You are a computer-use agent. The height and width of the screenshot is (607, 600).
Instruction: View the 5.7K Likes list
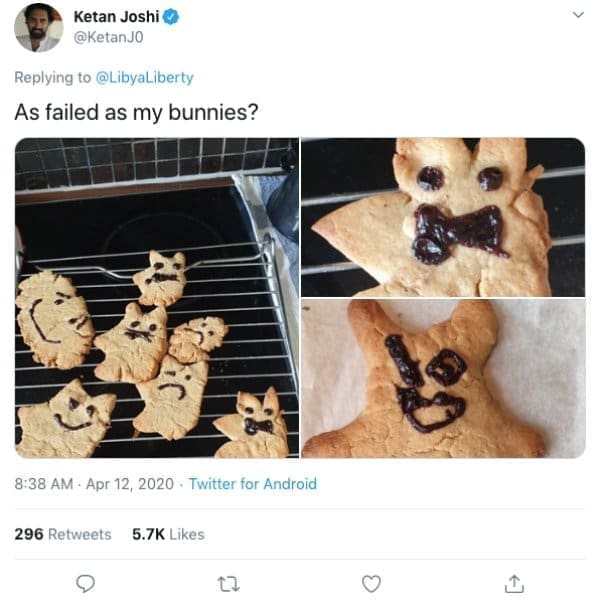(x=168, y=534)
